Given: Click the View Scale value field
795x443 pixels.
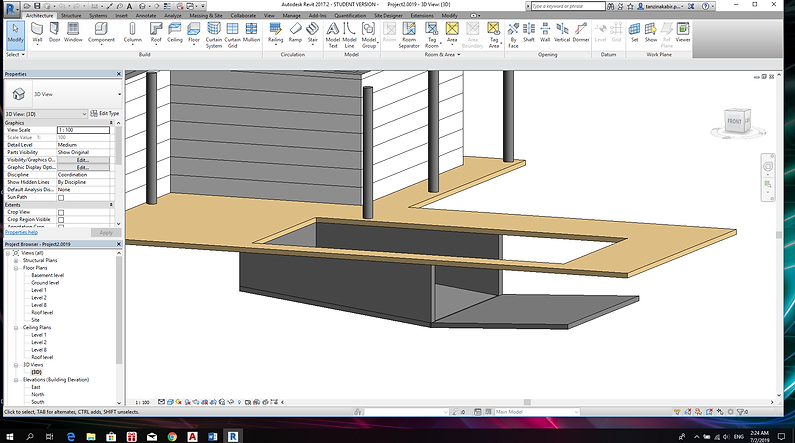Looking at the screenshot, I should [83, 130].
